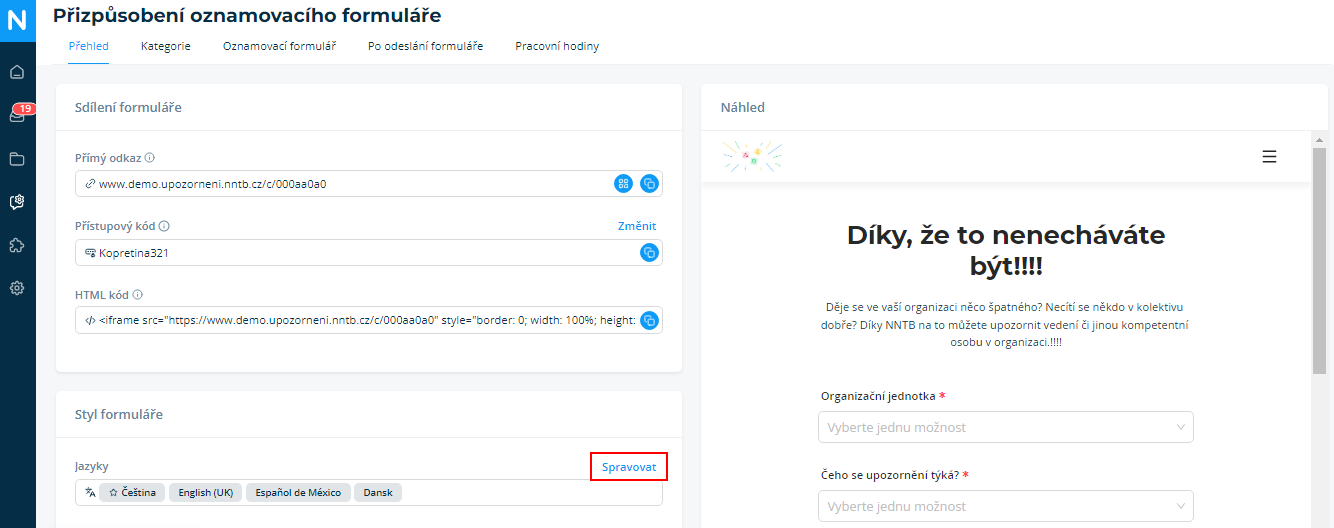Viewport: 1334px width, 528px height.
Task: Open hamburger menu in preview
Action: coord(1269,157)
